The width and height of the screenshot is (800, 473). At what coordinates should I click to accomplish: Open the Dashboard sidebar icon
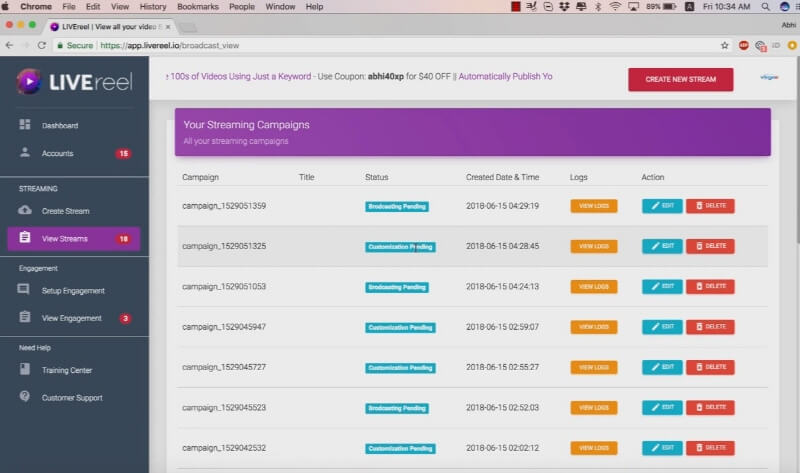click(24, 125)
